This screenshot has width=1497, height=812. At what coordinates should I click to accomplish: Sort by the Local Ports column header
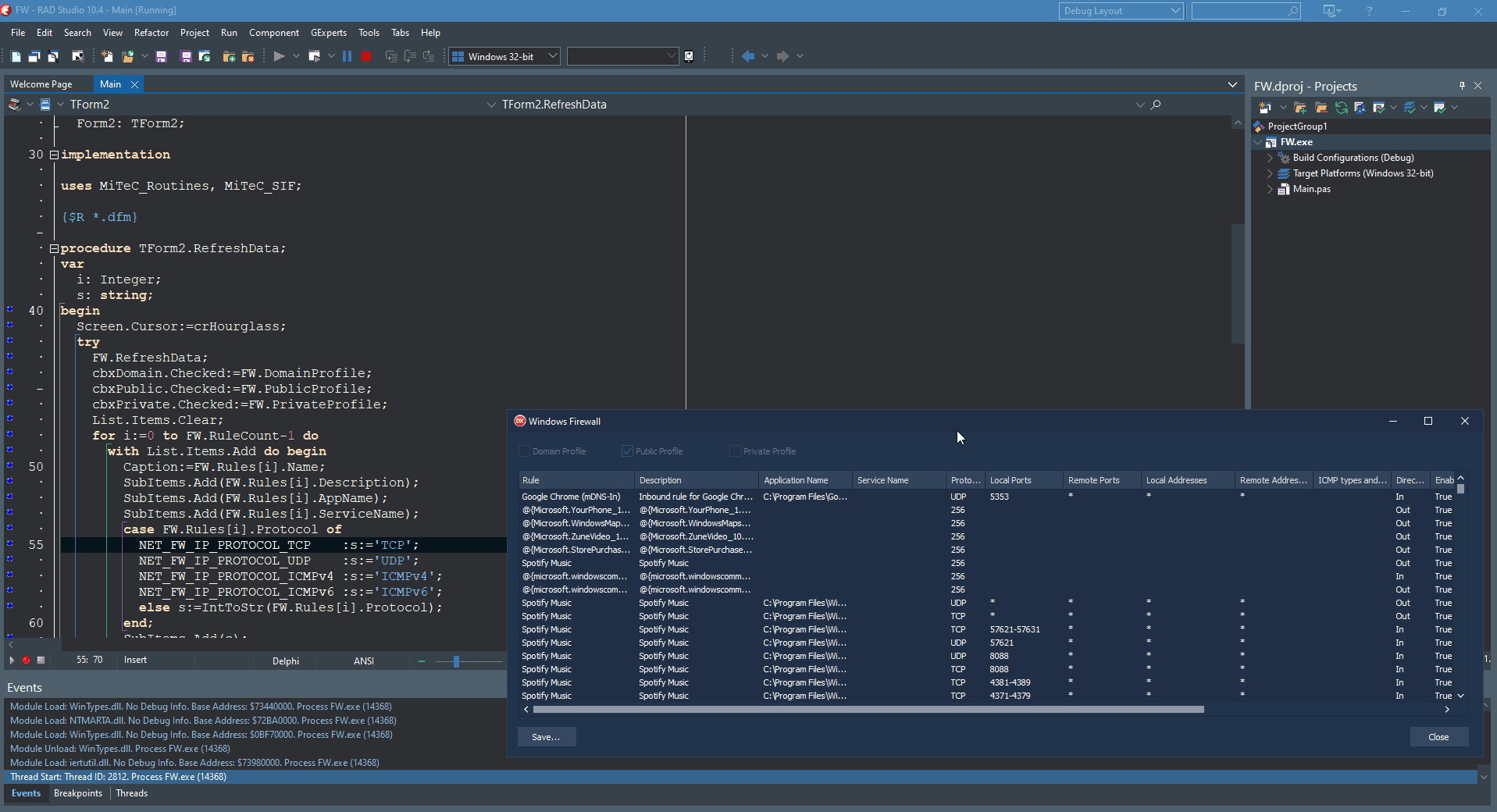click(1025, 480)
